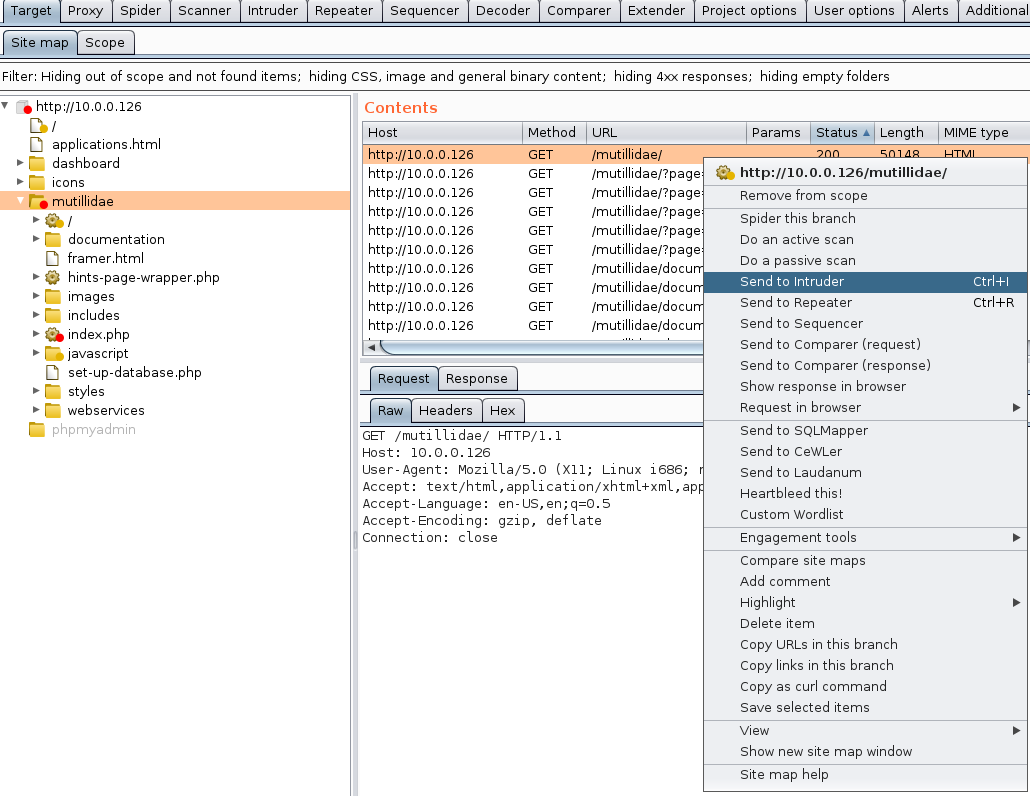The width and height of the screenshot is (1030, 796).
Task: Select Delete item
Action: (865, 623)
